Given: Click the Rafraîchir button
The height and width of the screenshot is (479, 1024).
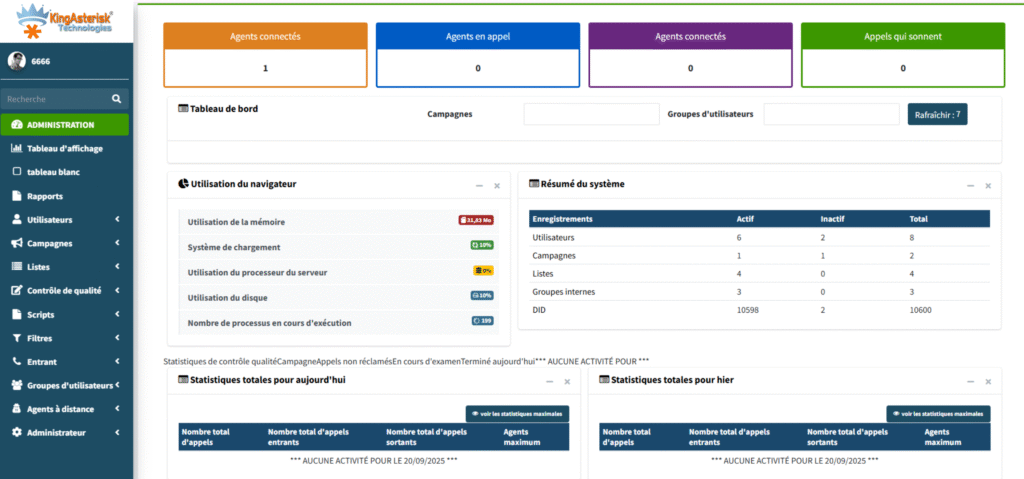Looking at the screenshot, I should point(937,114).
